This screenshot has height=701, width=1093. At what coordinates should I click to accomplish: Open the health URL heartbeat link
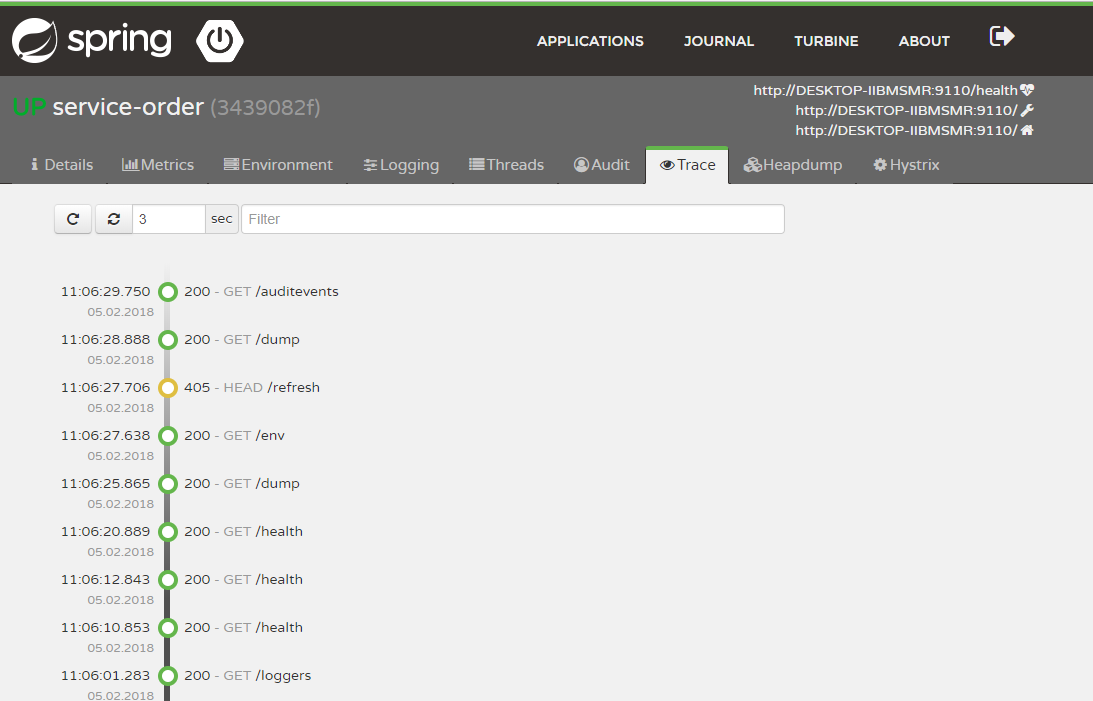coord(893,90)
